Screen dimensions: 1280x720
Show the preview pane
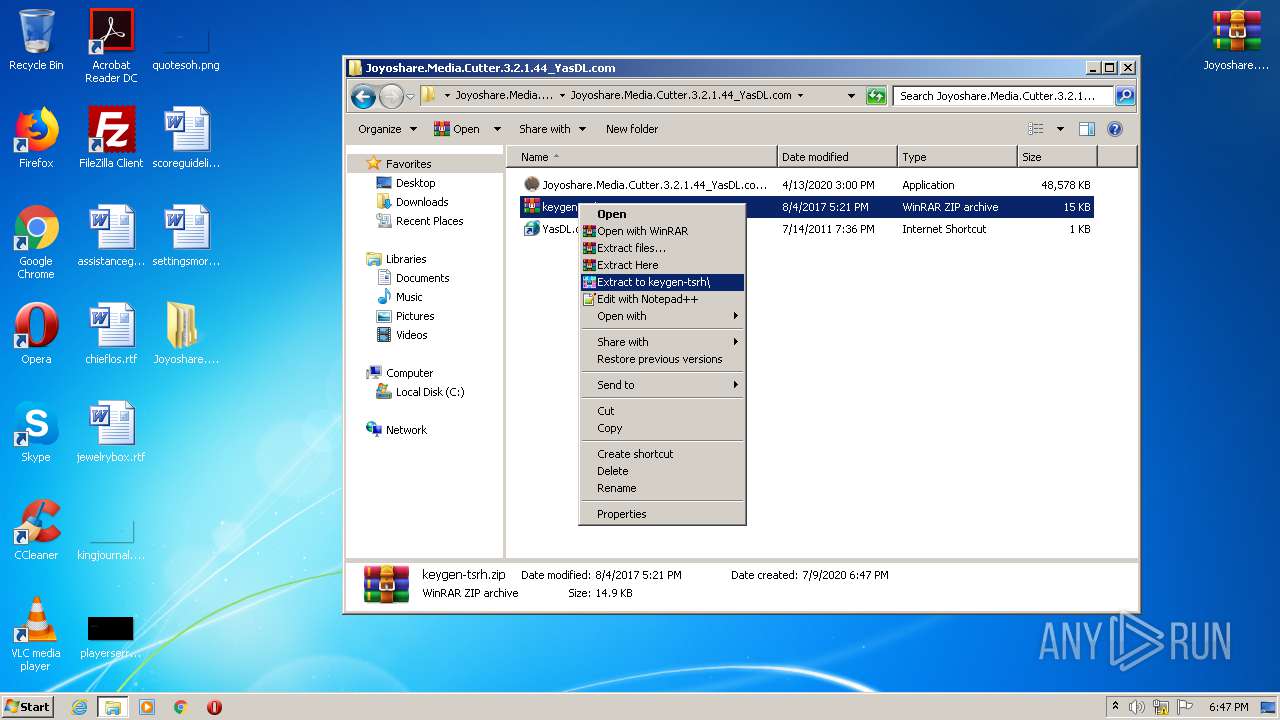tap(1087, 129)
